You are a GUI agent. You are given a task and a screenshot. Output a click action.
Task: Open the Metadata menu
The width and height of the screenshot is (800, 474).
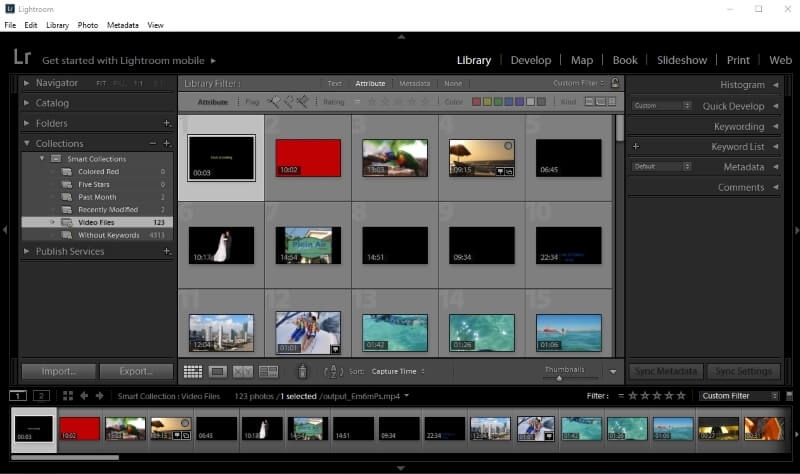tap(122, 25)
